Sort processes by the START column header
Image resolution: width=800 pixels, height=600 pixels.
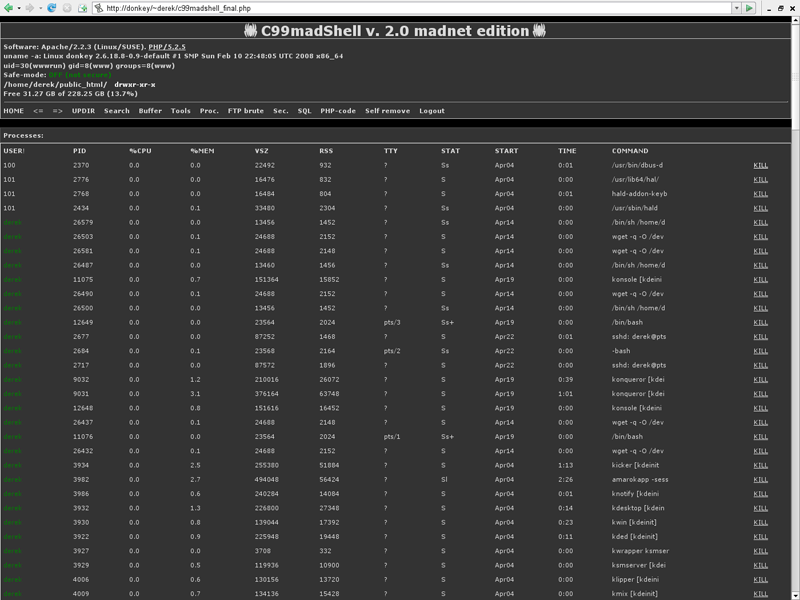pyautogui.click(x=507, y=151)
